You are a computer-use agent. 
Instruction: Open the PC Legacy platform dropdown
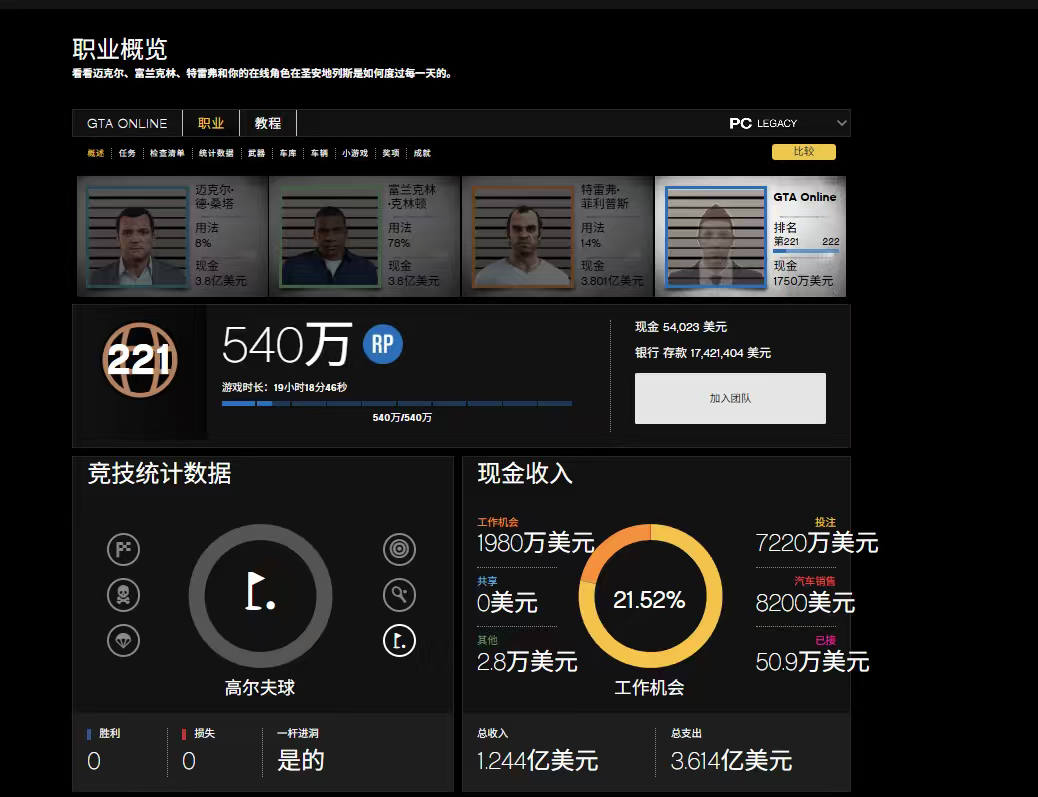click(x=788, y=123)
